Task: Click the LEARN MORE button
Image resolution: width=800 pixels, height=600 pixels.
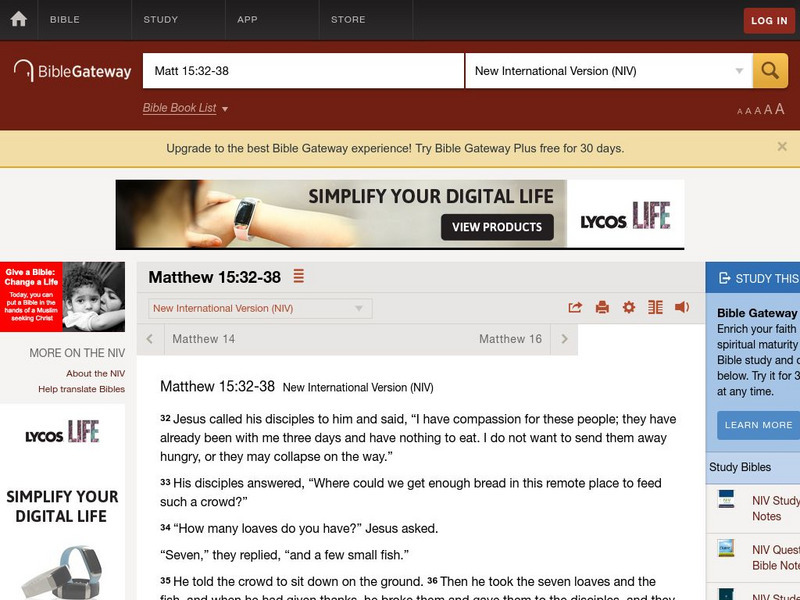Action: tap(759, 425)
